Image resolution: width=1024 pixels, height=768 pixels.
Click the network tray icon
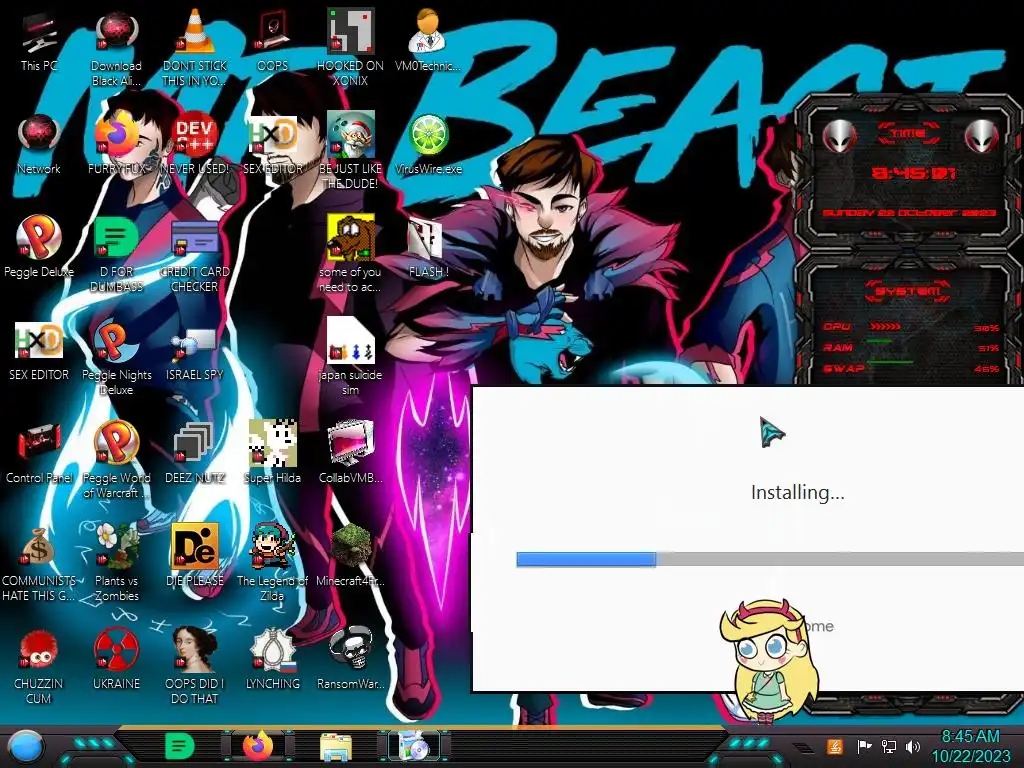pos(889,746)
